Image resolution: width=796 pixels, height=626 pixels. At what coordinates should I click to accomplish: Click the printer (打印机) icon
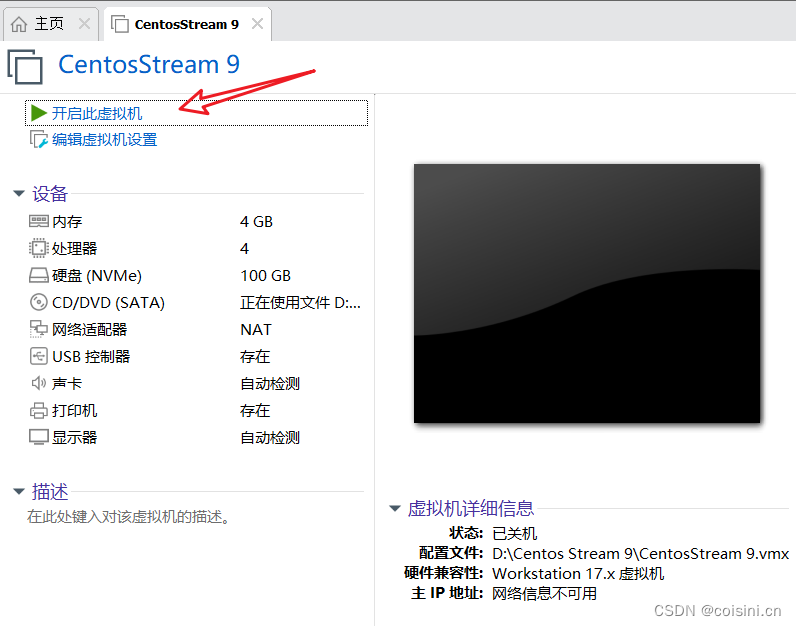39,410
